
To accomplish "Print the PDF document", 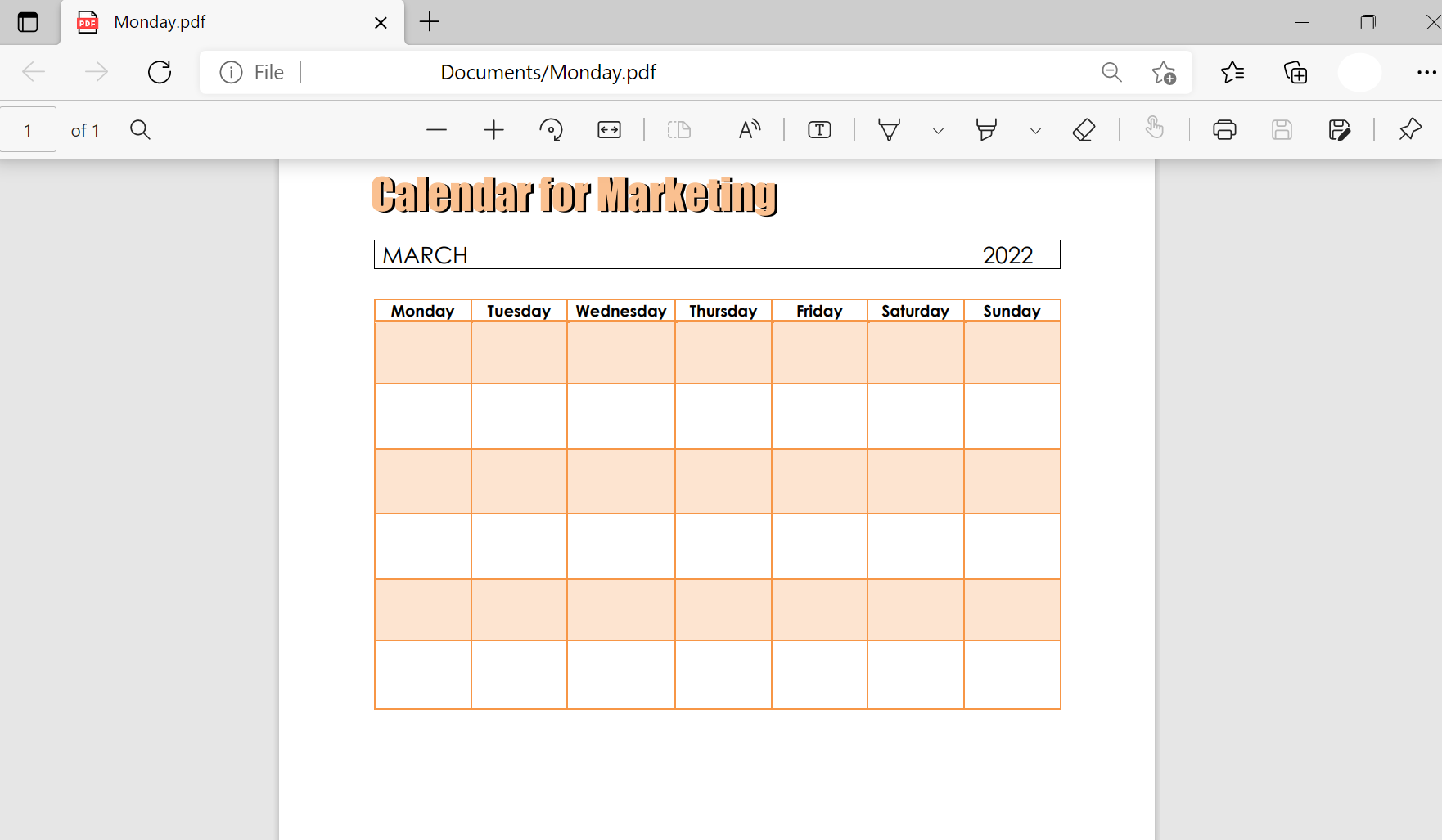I will tap(1223, 129).
